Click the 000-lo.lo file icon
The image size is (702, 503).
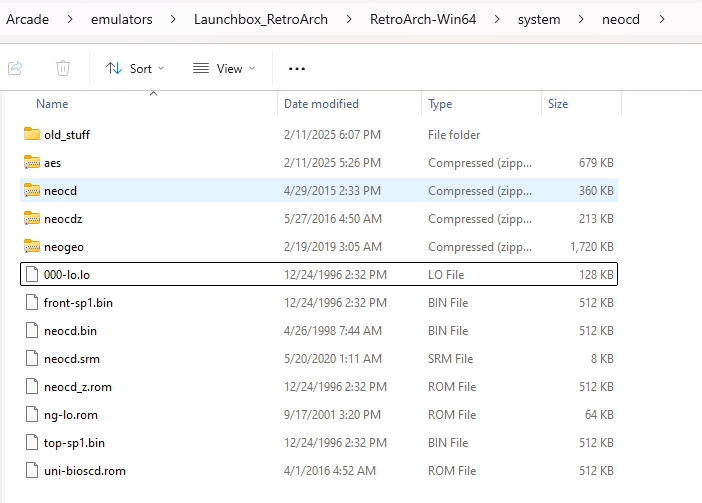click(x=31, y=274)
